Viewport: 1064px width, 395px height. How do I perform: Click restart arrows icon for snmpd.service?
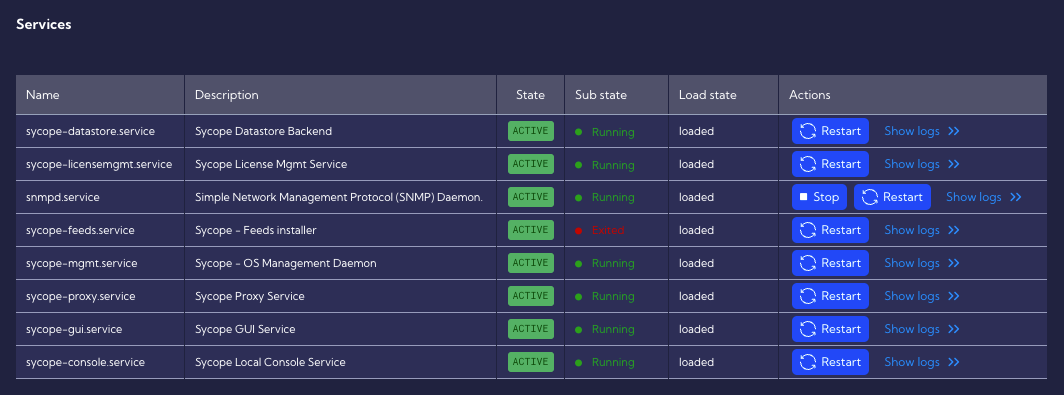click(869, 197)
